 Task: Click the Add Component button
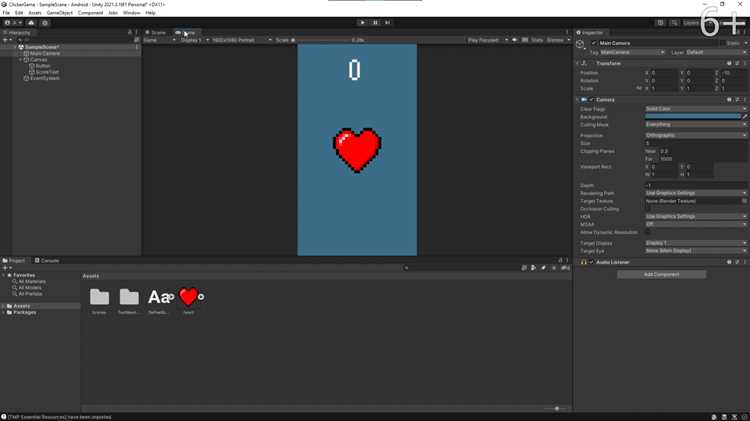(x=662, y=275)
